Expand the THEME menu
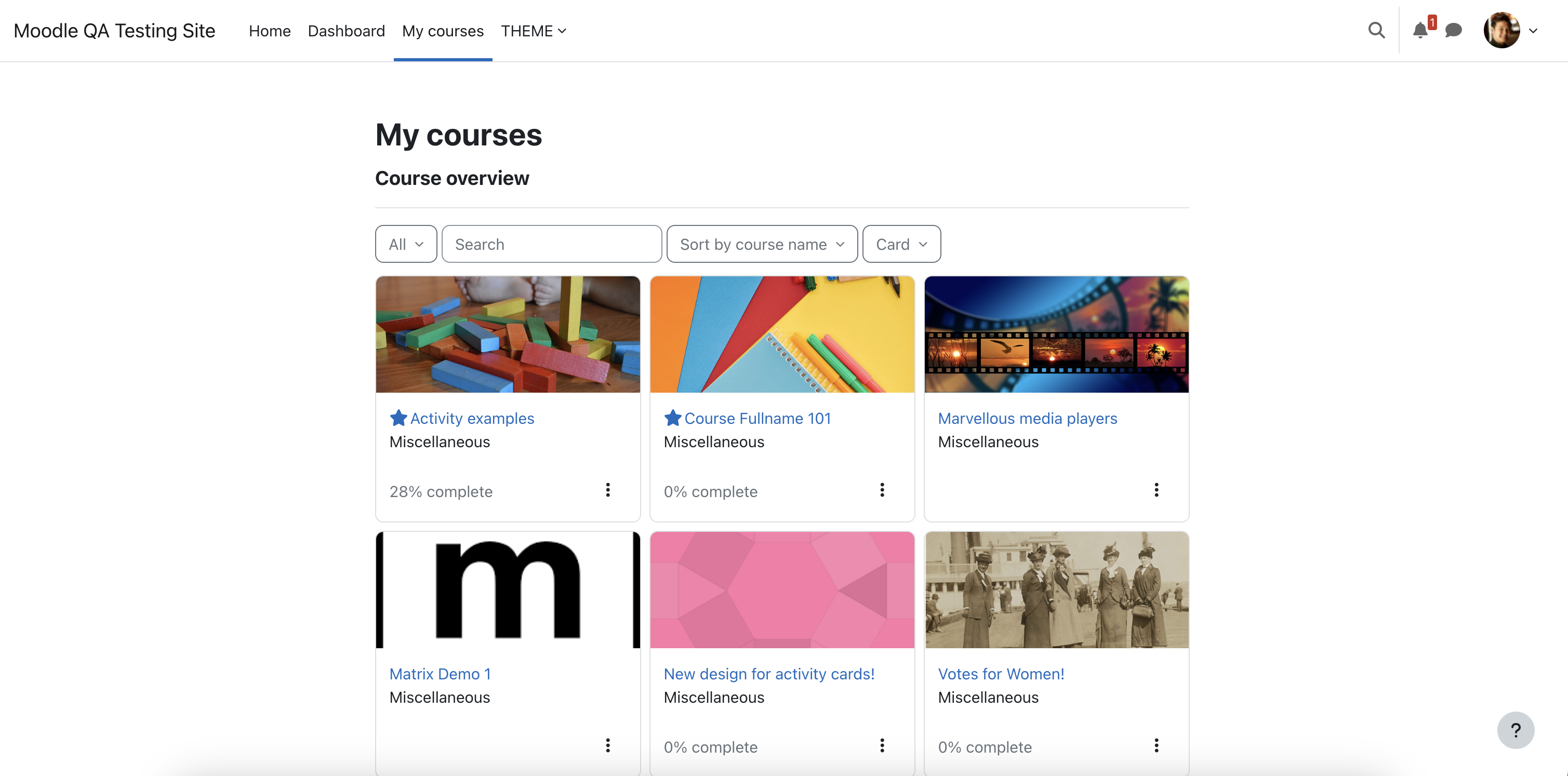 tap(533, 31)
